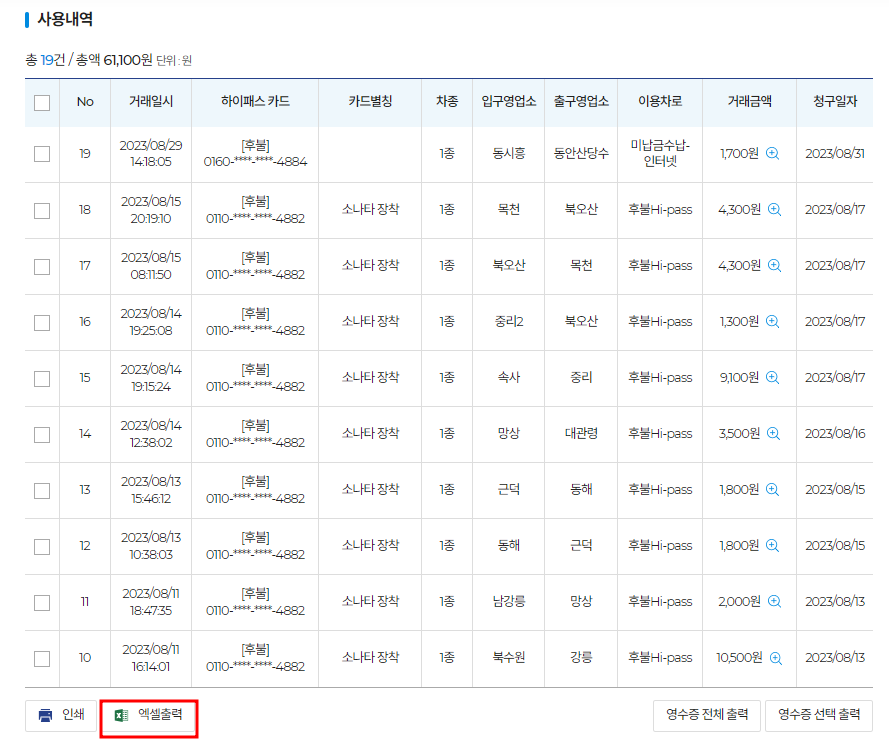Click magnifier icon in row No 12

pyautogui.click(x=772, y=545)
